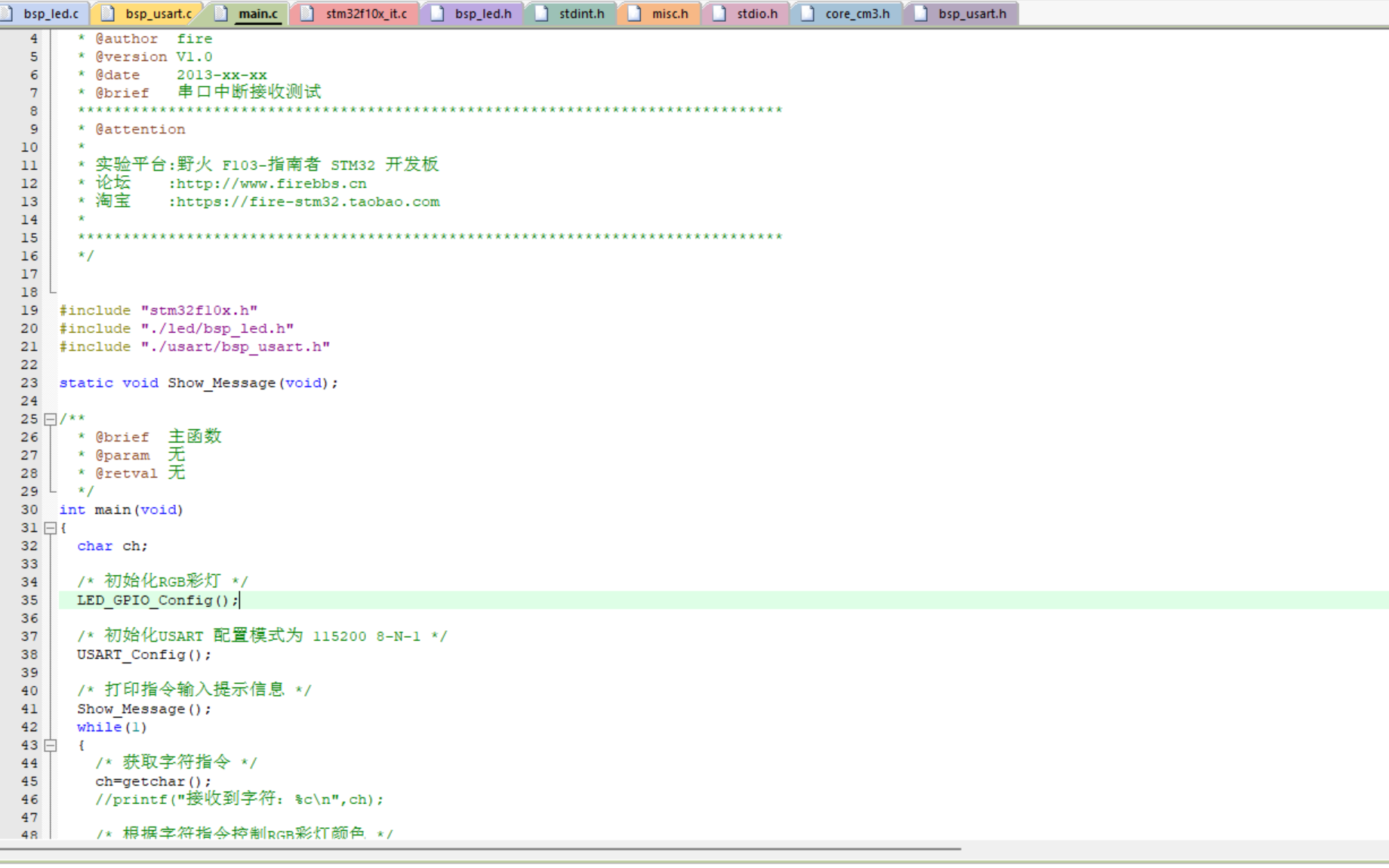Screen dimensions: 1389x868
Task: Click static void Show_Message(void) prototype
Action: (199, 383)
